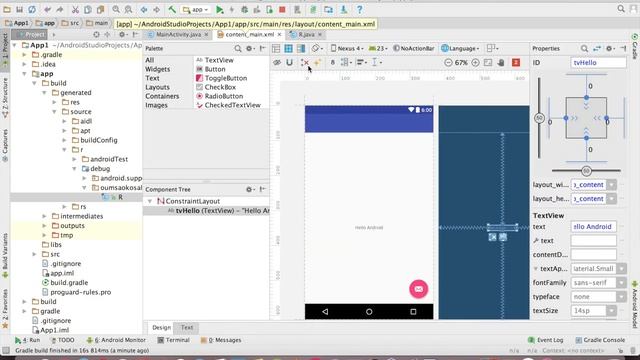Screen dimensions: 640x360
Task: Click the Zoom Out minus icon
Action: 448,62
